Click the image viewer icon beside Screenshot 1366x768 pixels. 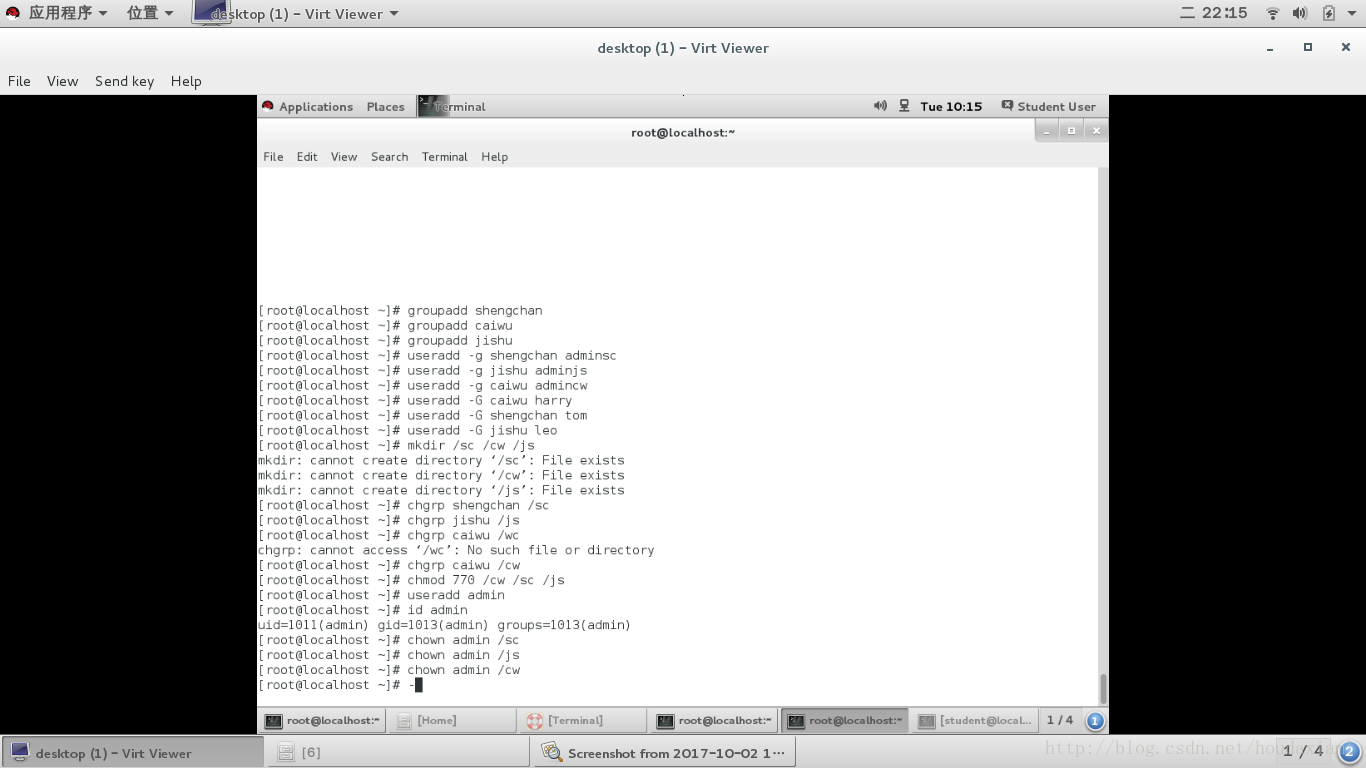[551, 752]
